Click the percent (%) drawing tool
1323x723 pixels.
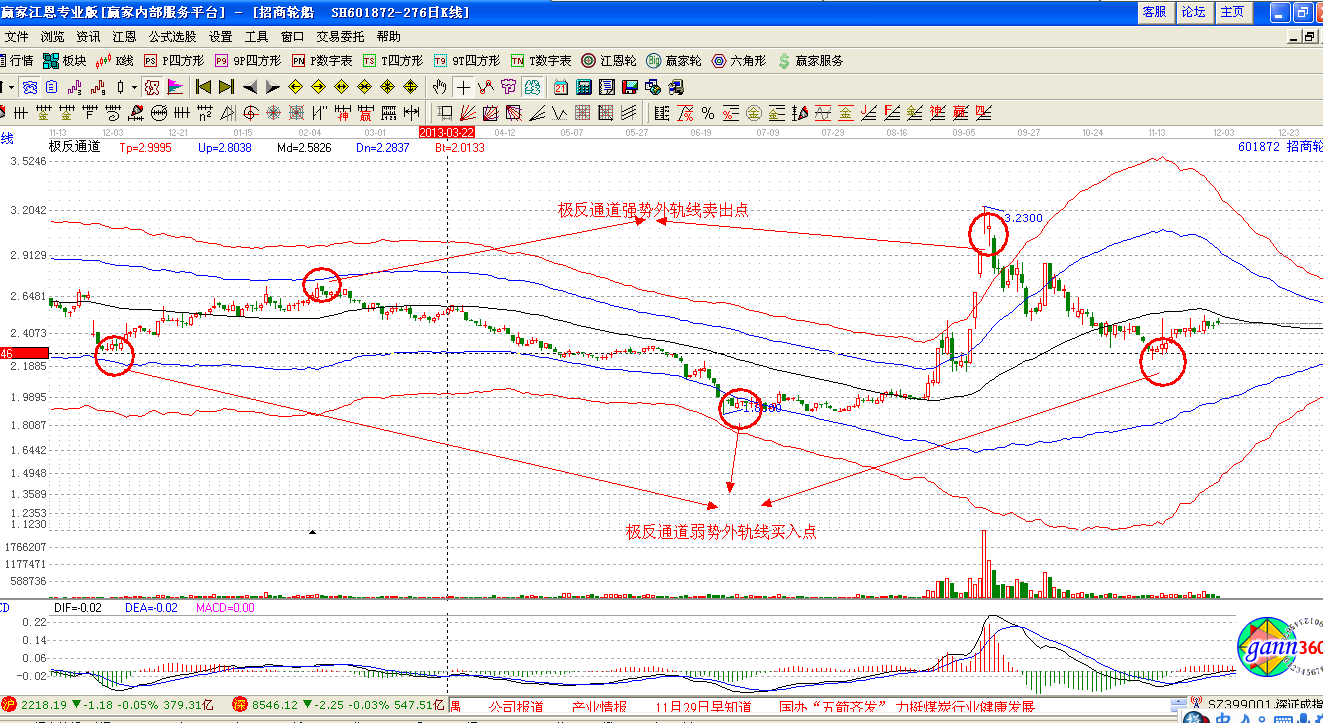pyautogui.click(x=708, y=112)
